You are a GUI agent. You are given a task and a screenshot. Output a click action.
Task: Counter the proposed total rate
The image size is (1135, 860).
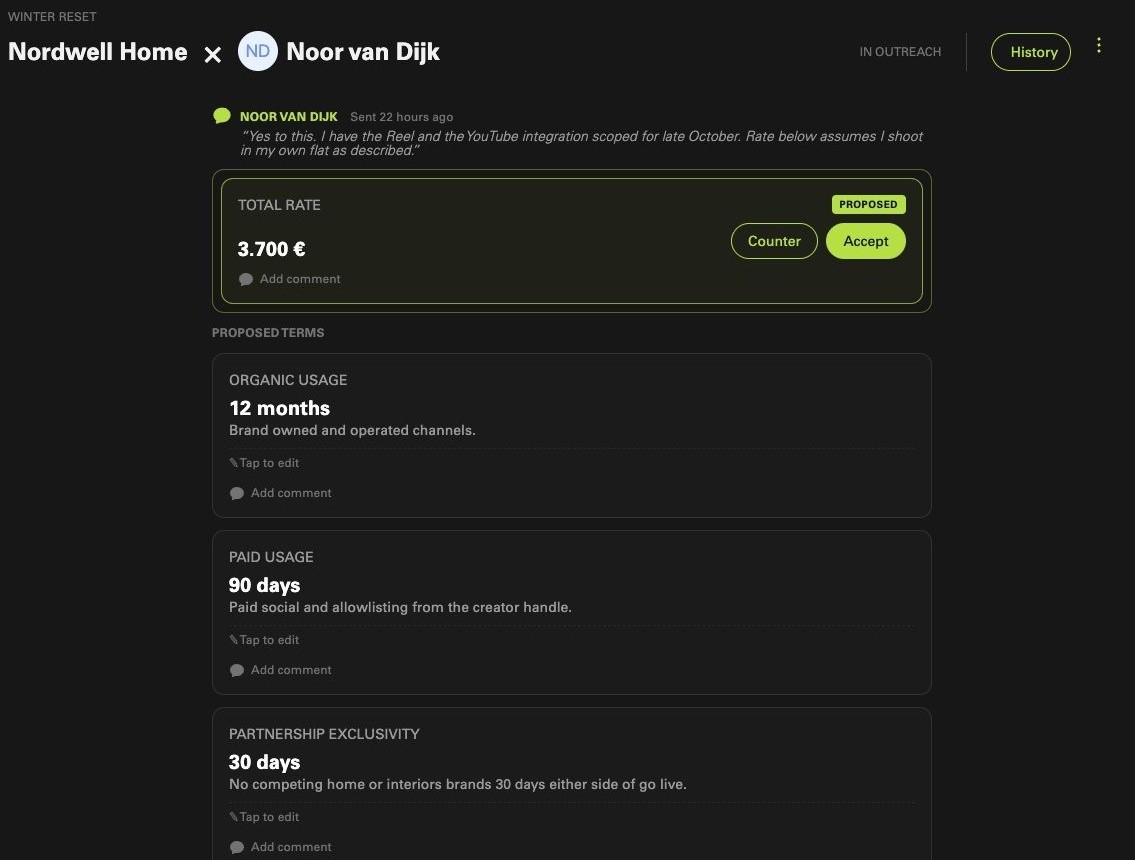774,241
